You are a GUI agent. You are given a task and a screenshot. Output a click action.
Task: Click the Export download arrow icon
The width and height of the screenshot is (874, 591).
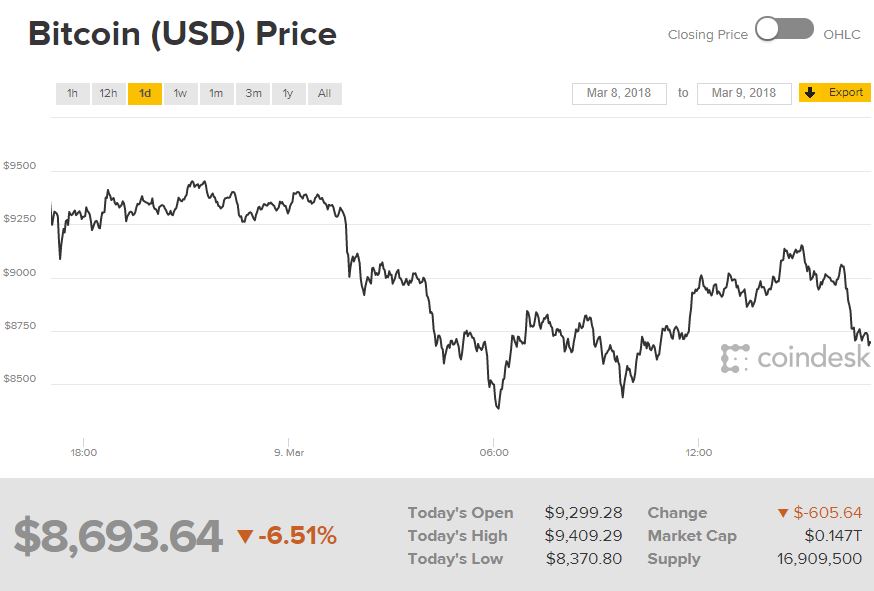point(811,93)
